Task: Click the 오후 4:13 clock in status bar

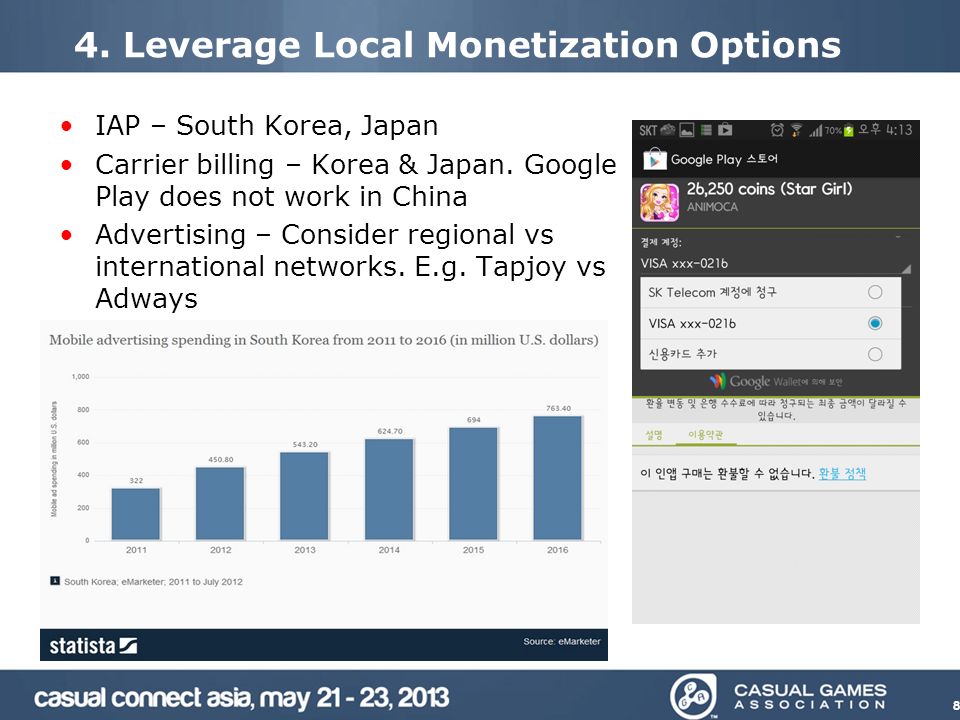Action: (885, 130)
